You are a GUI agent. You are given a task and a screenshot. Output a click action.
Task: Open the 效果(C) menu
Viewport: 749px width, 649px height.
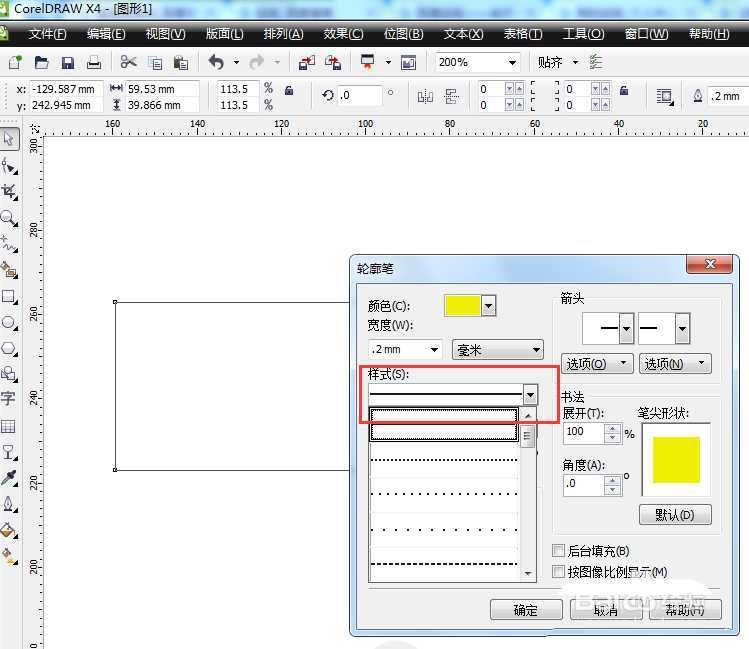343,34
